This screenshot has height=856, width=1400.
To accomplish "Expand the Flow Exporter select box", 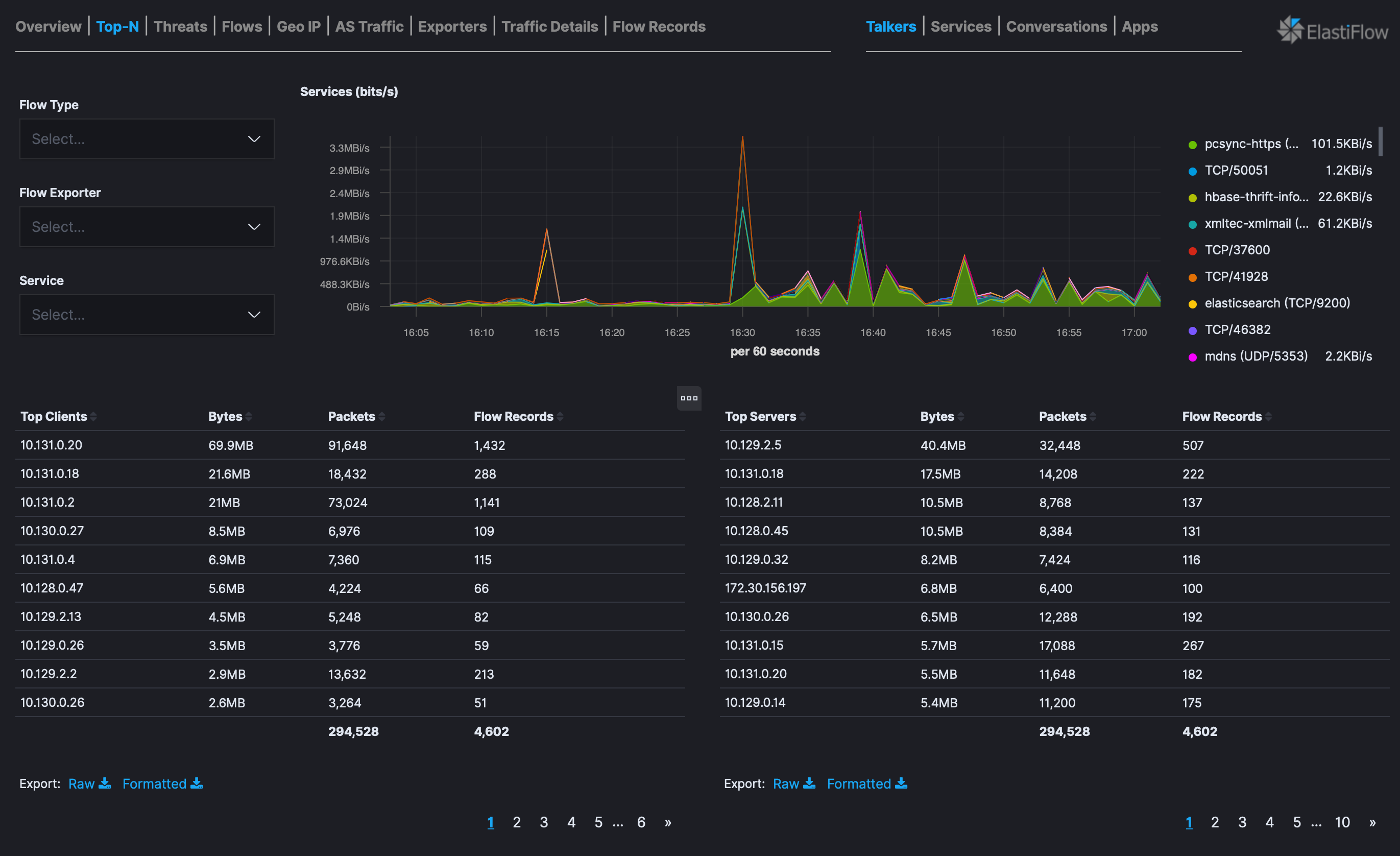I will (x=147, y=227).
